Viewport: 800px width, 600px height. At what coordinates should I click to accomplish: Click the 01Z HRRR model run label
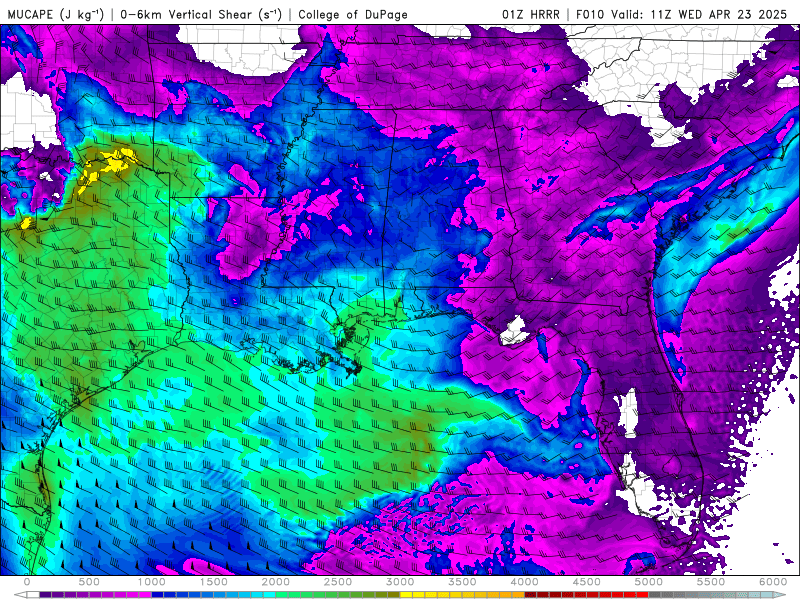(x=531, y=14)
